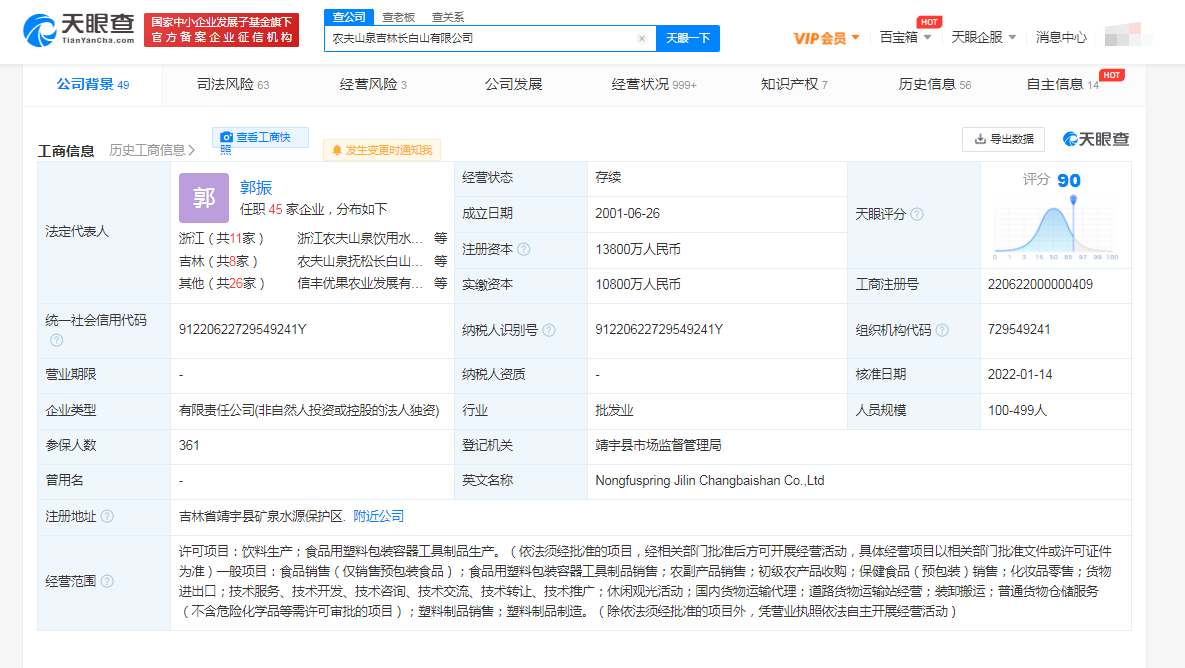Click the 实缴资本 value 10800万人民币
The width and height of the screenshot is (1185, 668).
pos(638,285)
